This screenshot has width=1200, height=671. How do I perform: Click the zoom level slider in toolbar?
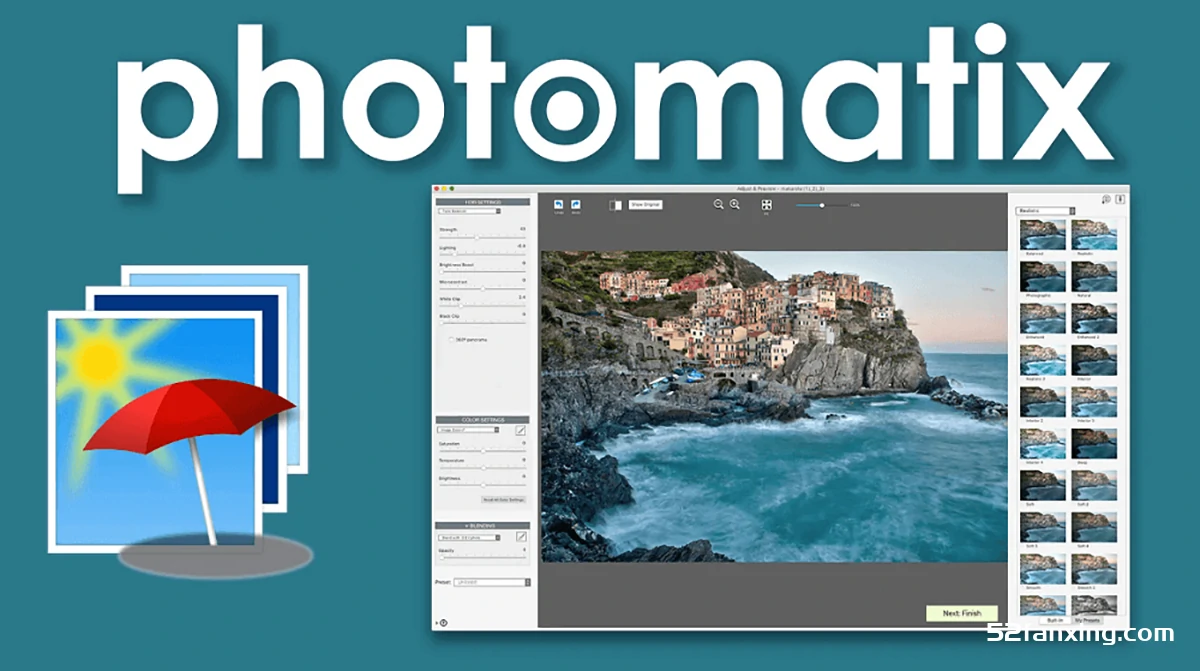click(x=822, y=205)
